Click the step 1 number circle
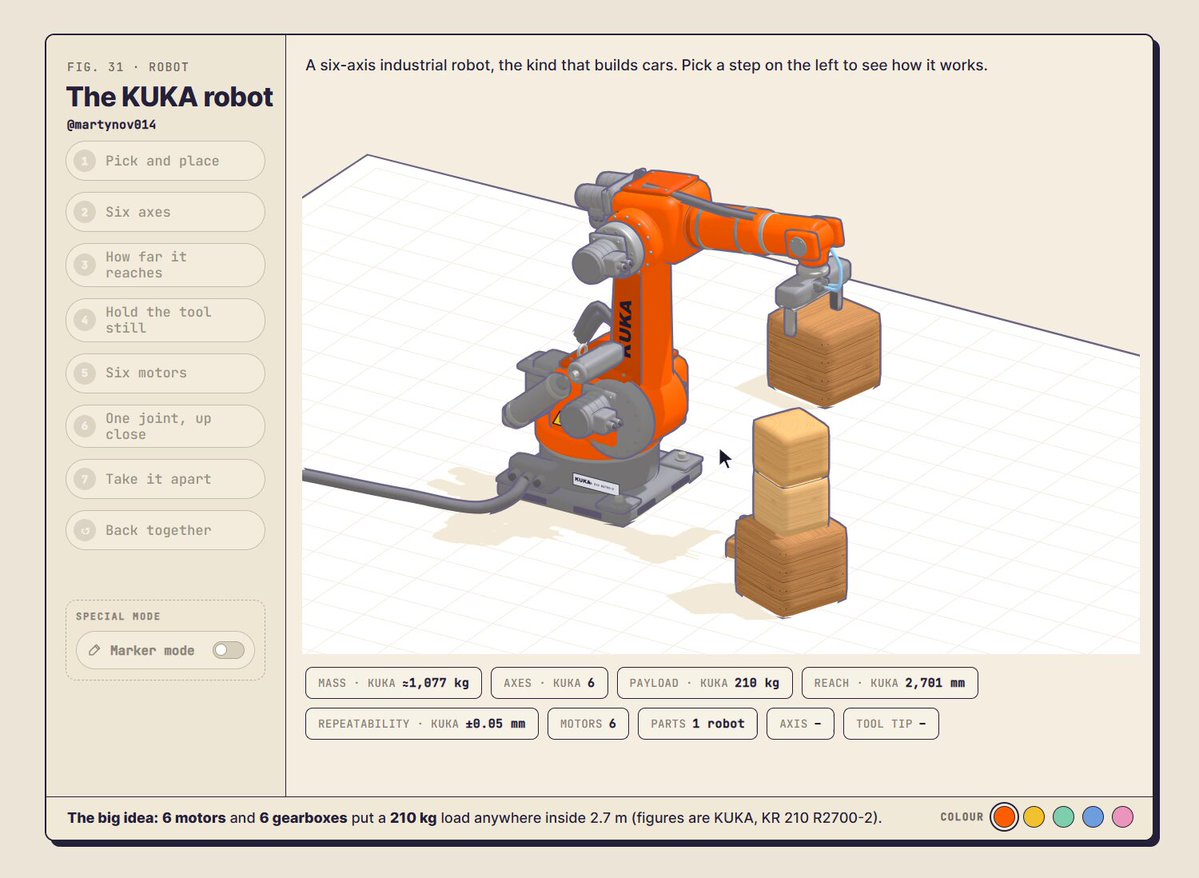Viewport: 1199px width, 878px height. (85, 161)
